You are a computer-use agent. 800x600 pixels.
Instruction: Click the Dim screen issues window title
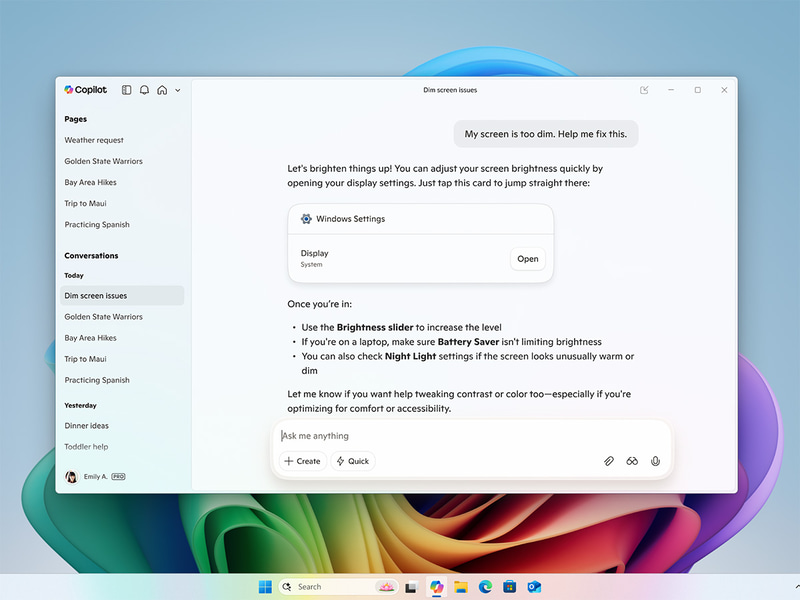450,90
